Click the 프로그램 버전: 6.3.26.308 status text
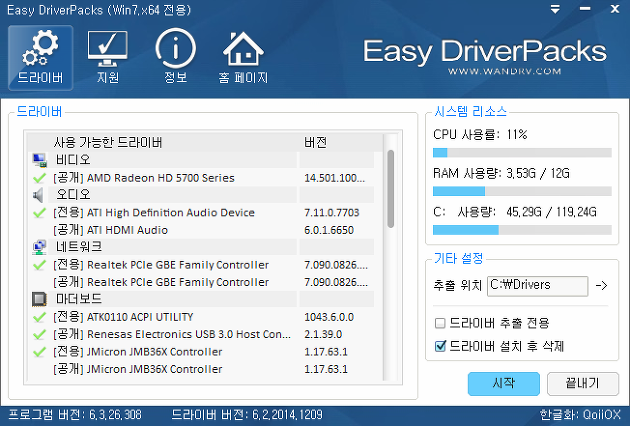Image resolution: width=630 pixels, height=426 pixels. (x=75, y=415)
